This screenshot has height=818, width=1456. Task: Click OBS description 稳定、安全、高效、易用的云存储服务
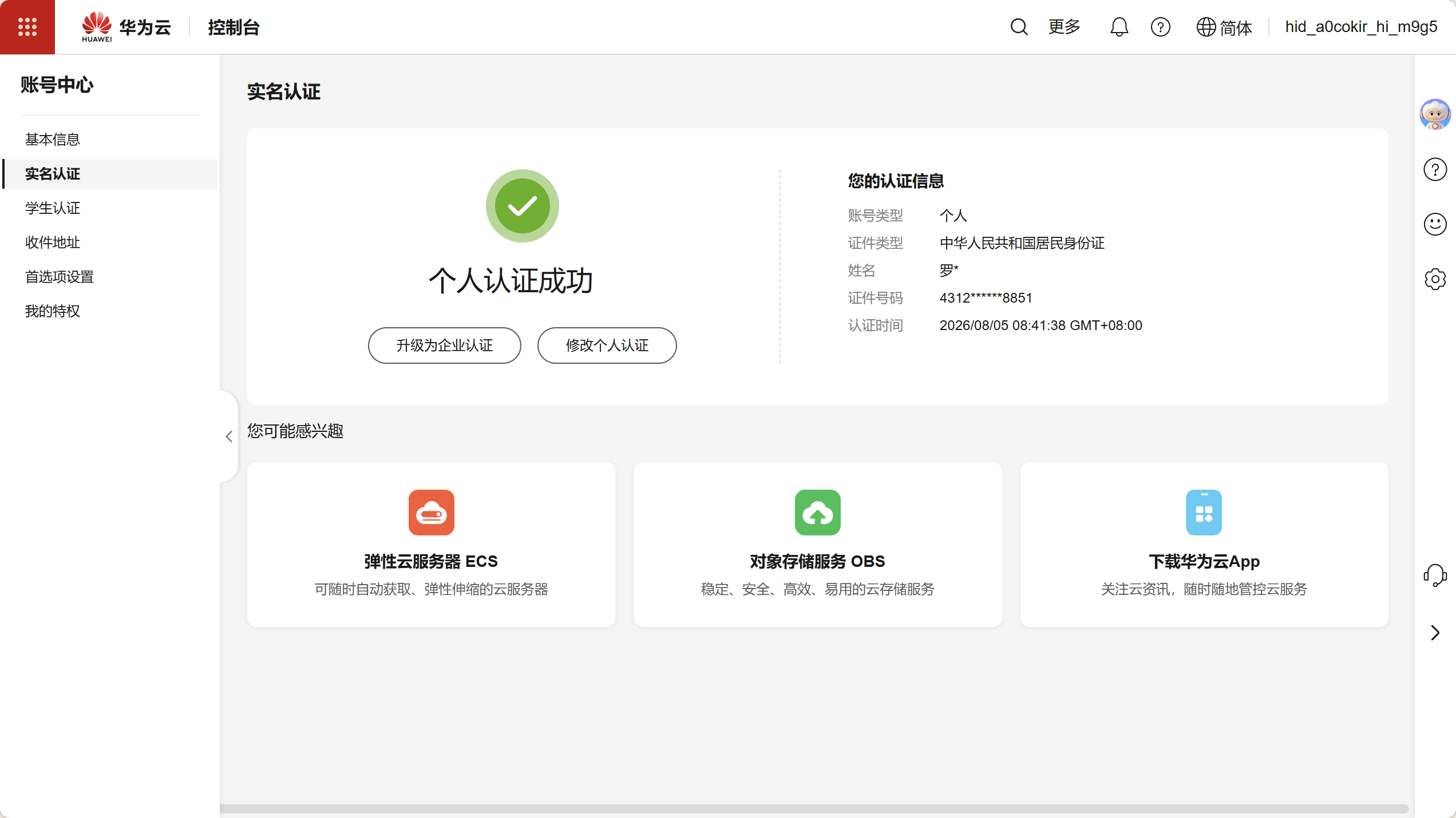click(817, 589)
